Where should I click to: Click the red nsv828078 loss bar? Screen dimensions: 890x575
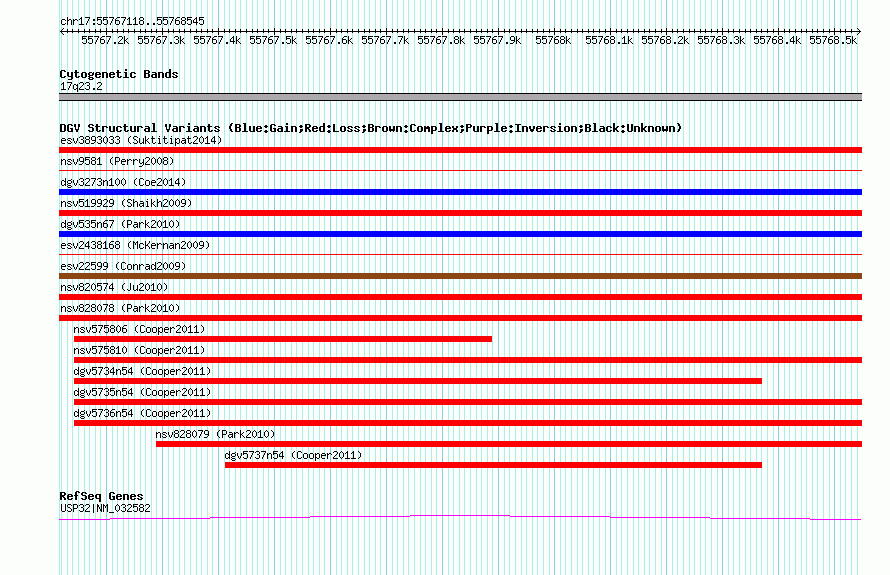click(x=460, y=318)
